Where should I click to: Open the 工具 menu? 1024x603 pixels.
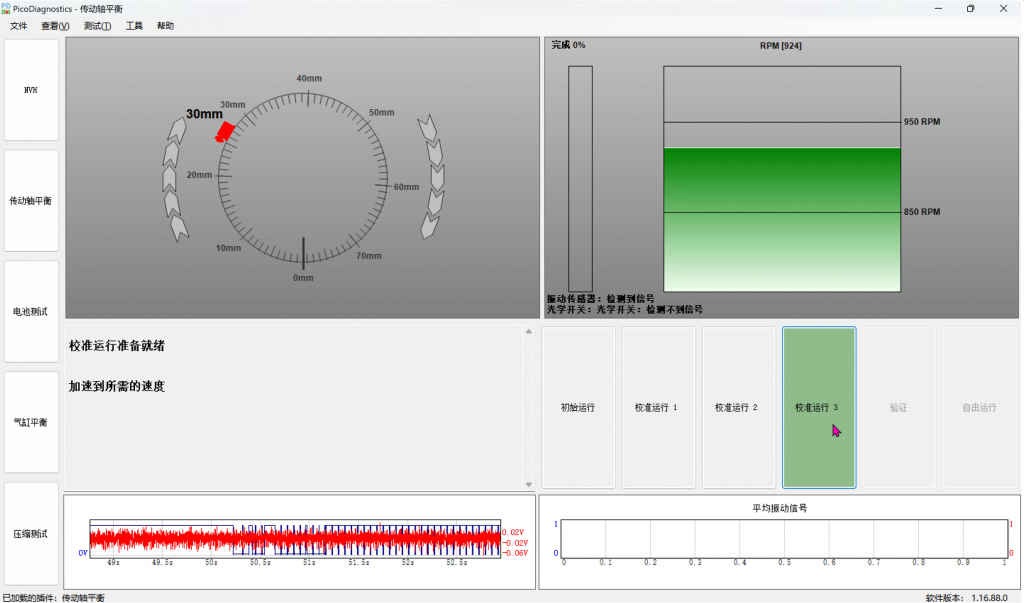pos(134,26)
